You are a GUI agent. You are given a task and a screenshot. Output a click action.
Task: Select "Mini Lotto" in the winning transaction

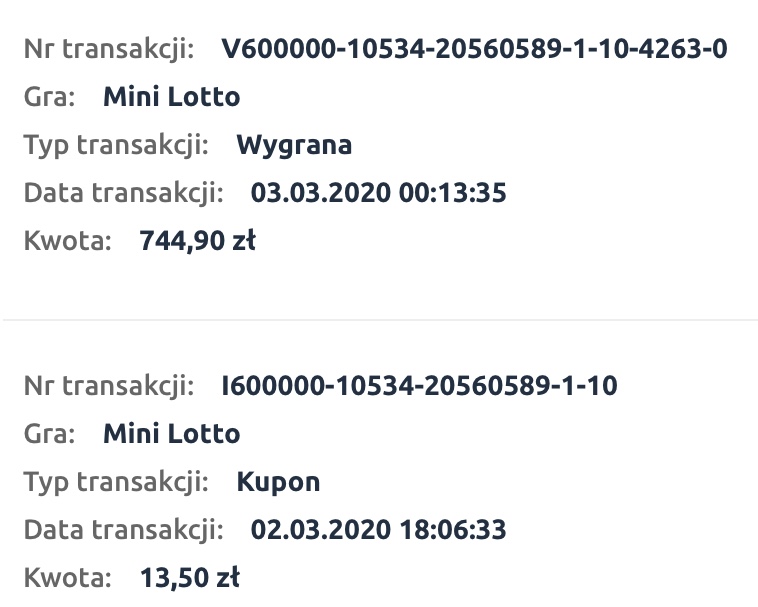coord(171,97)
